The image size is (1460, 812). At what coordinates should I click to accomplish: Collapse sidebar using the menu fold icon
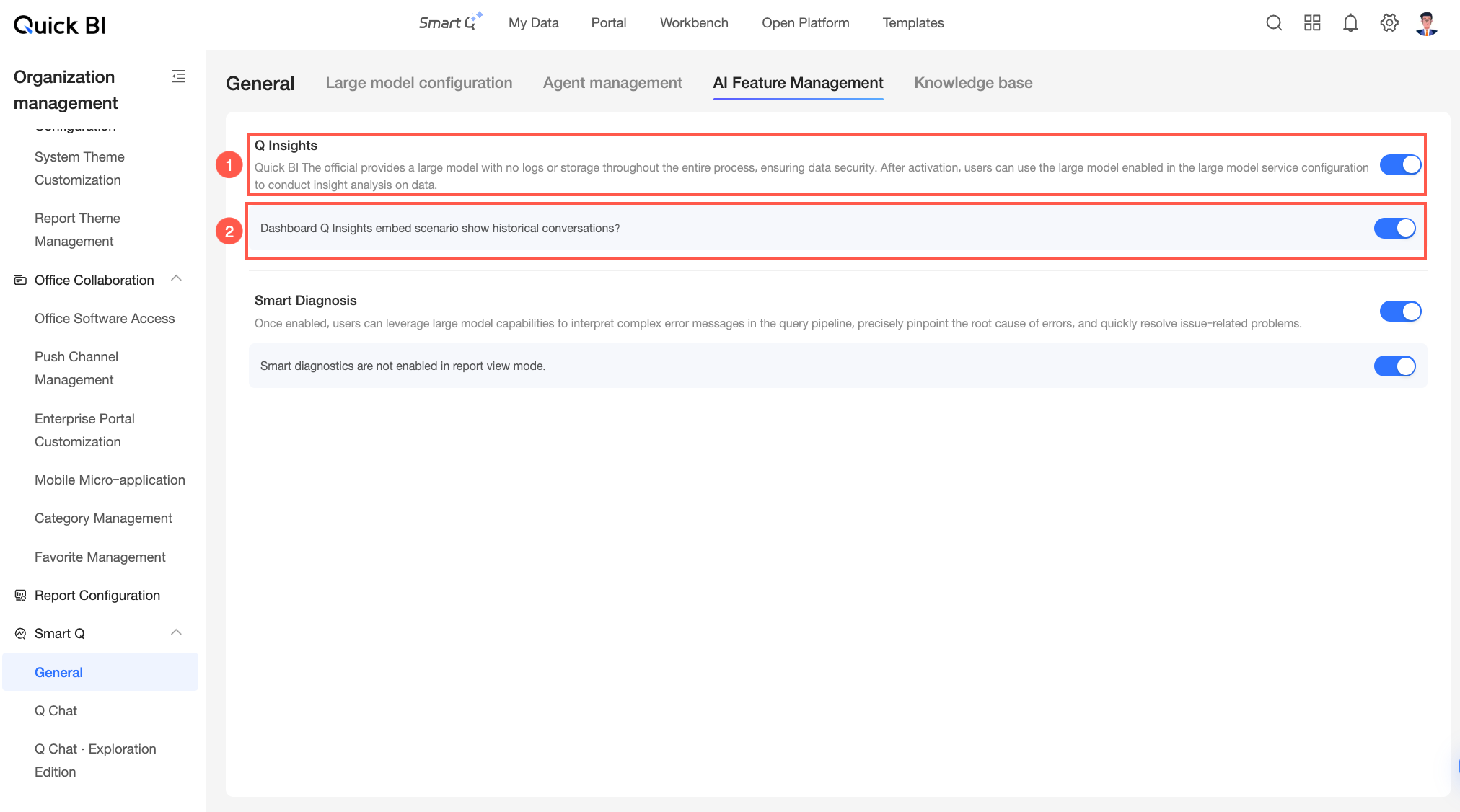[x=179, y=76]
